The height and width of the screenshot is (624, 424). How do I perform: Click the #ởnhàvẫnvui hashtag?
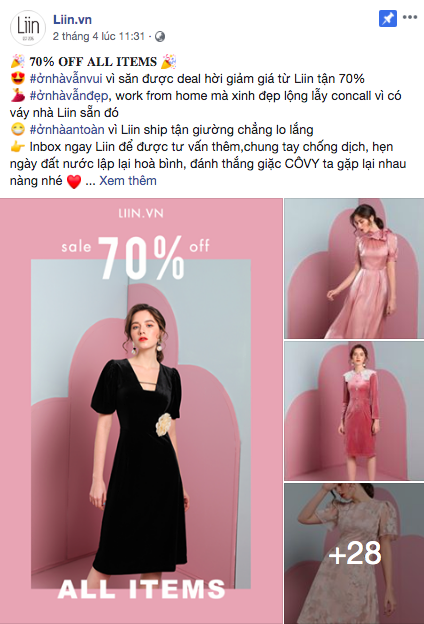66,78
